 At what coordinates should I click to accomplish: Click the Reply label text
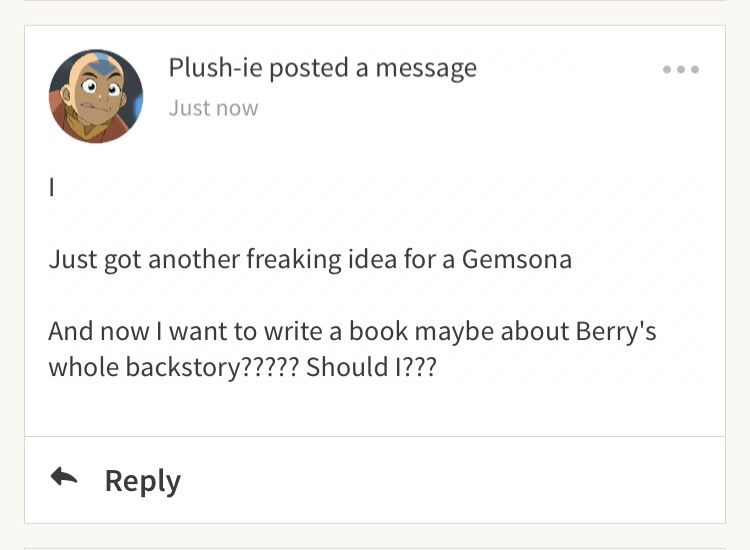coord(143,481)
